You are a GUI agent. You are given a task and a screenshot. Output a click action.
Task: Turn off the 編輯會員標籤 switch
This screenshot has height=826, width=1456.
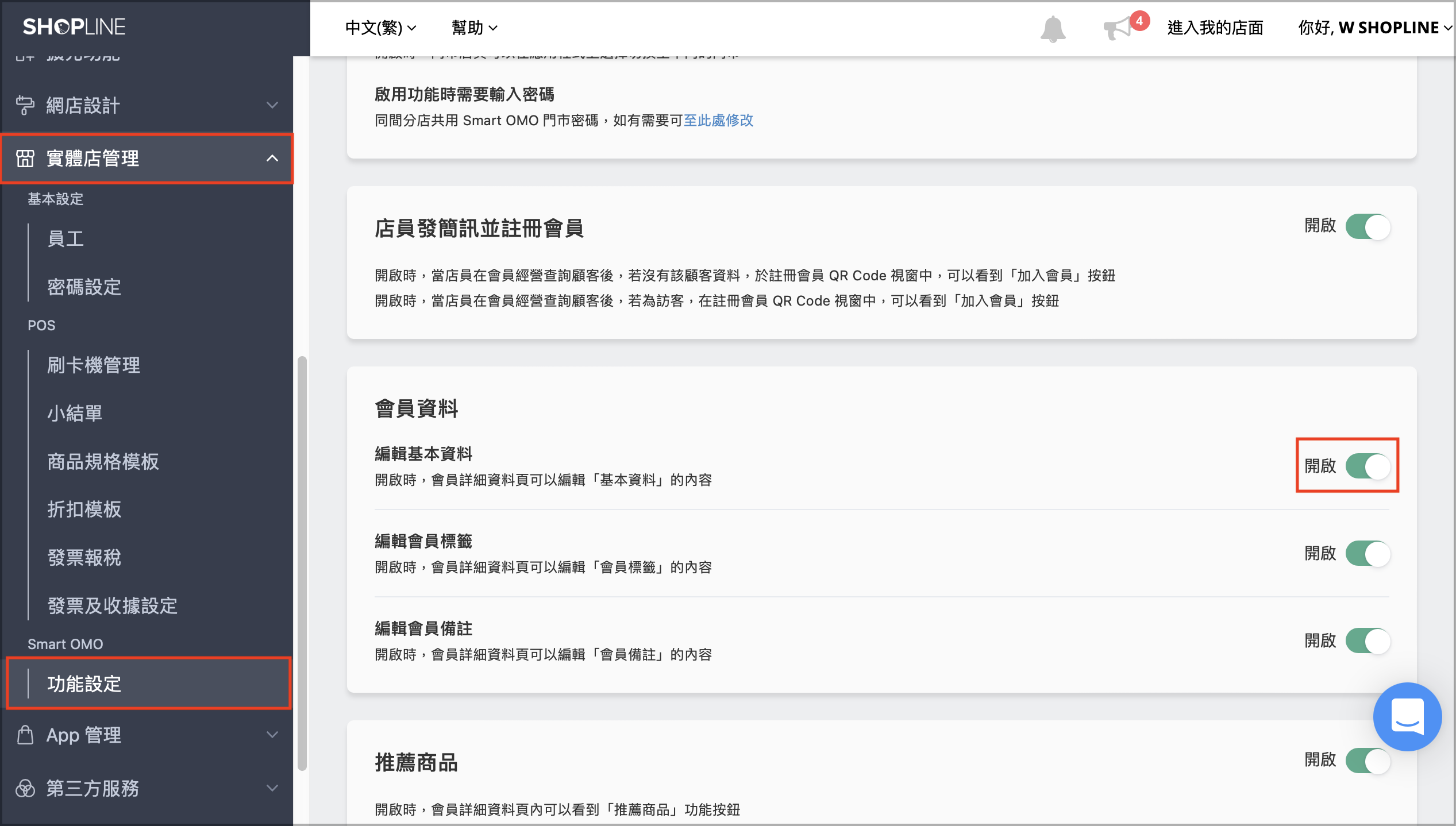[x=1368, y=554]
